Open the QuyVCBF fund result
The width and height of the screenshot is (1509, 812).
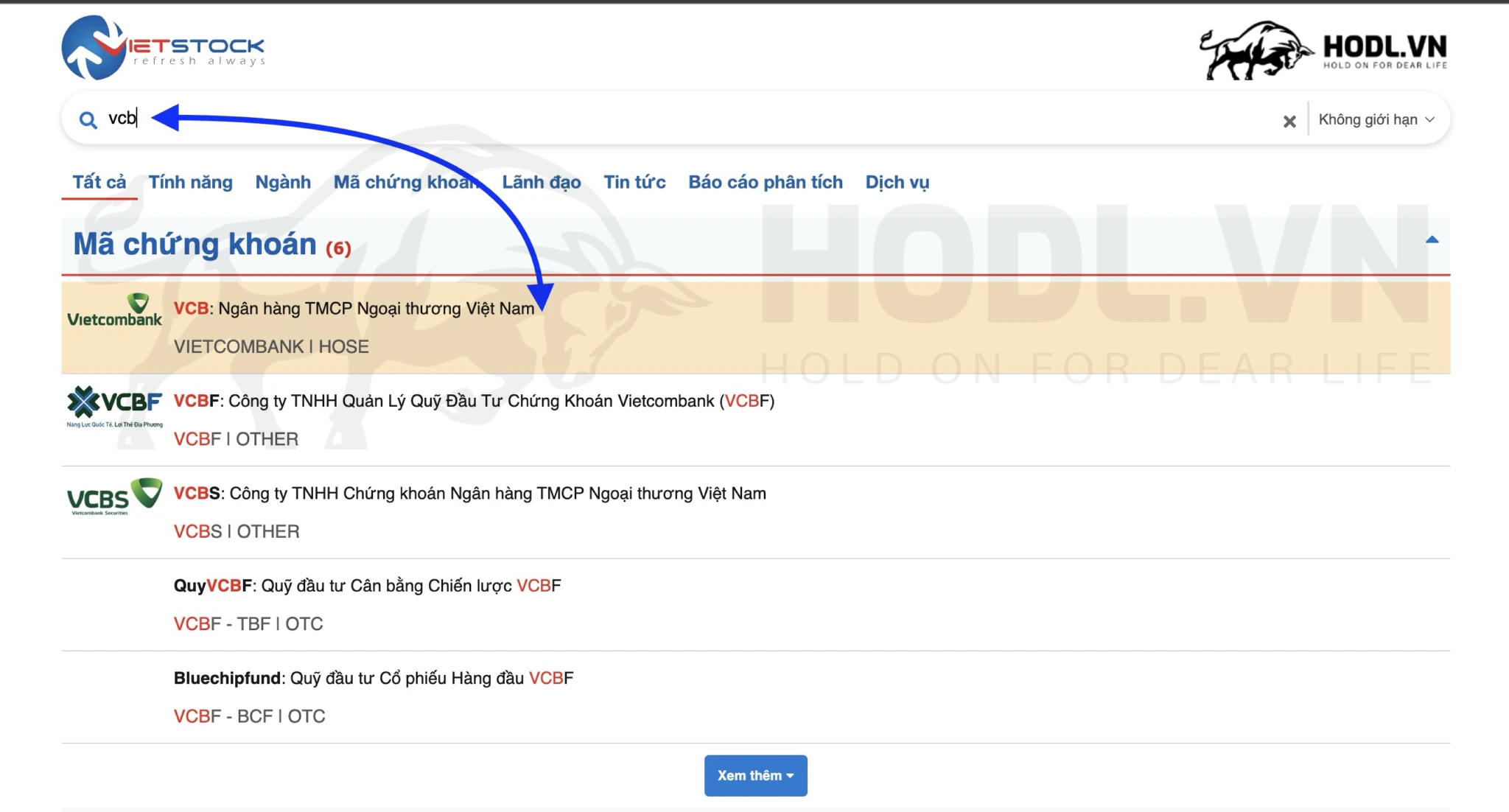[367, 586]
